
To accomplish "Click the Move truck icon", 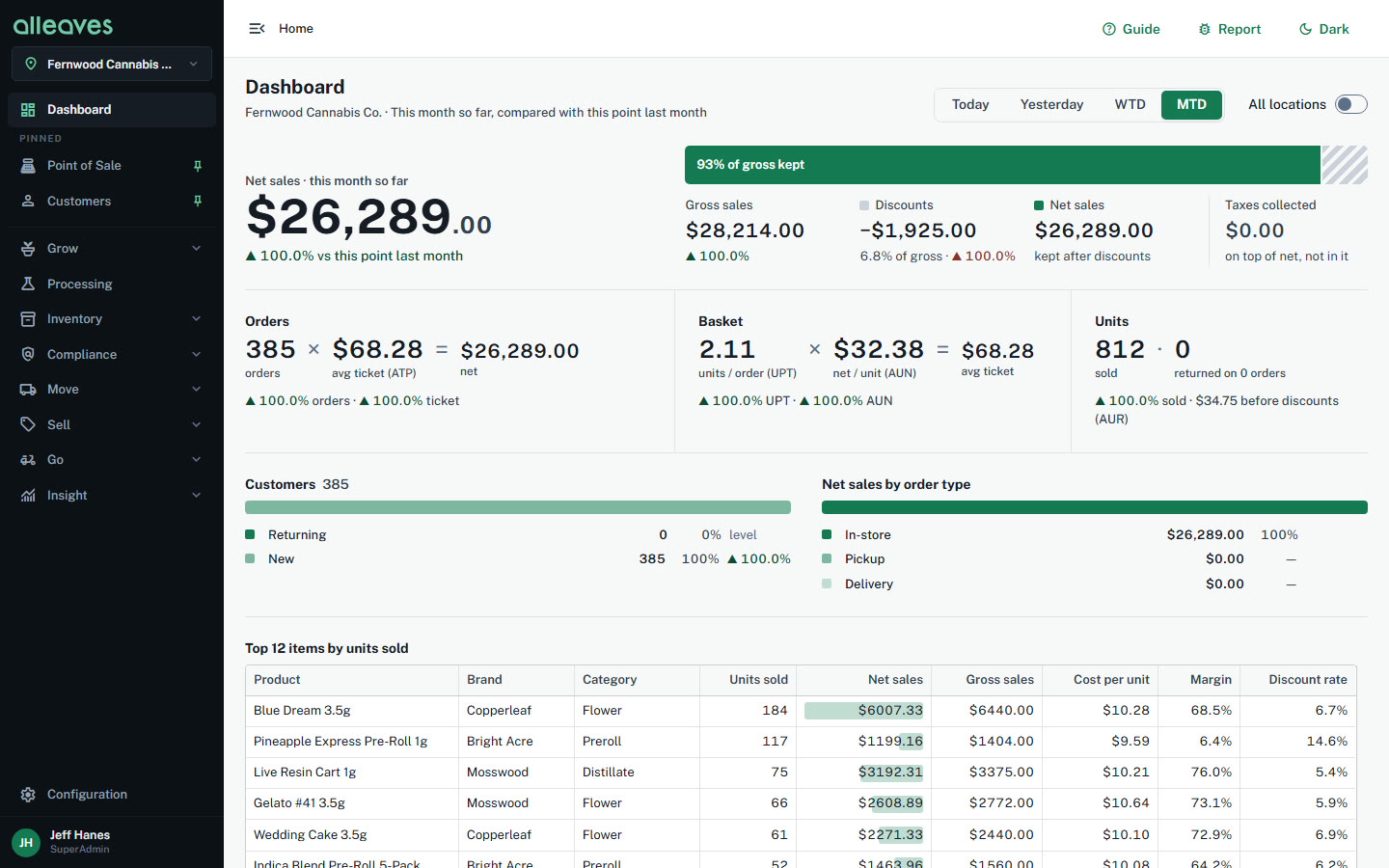I will tap(28, 390).
